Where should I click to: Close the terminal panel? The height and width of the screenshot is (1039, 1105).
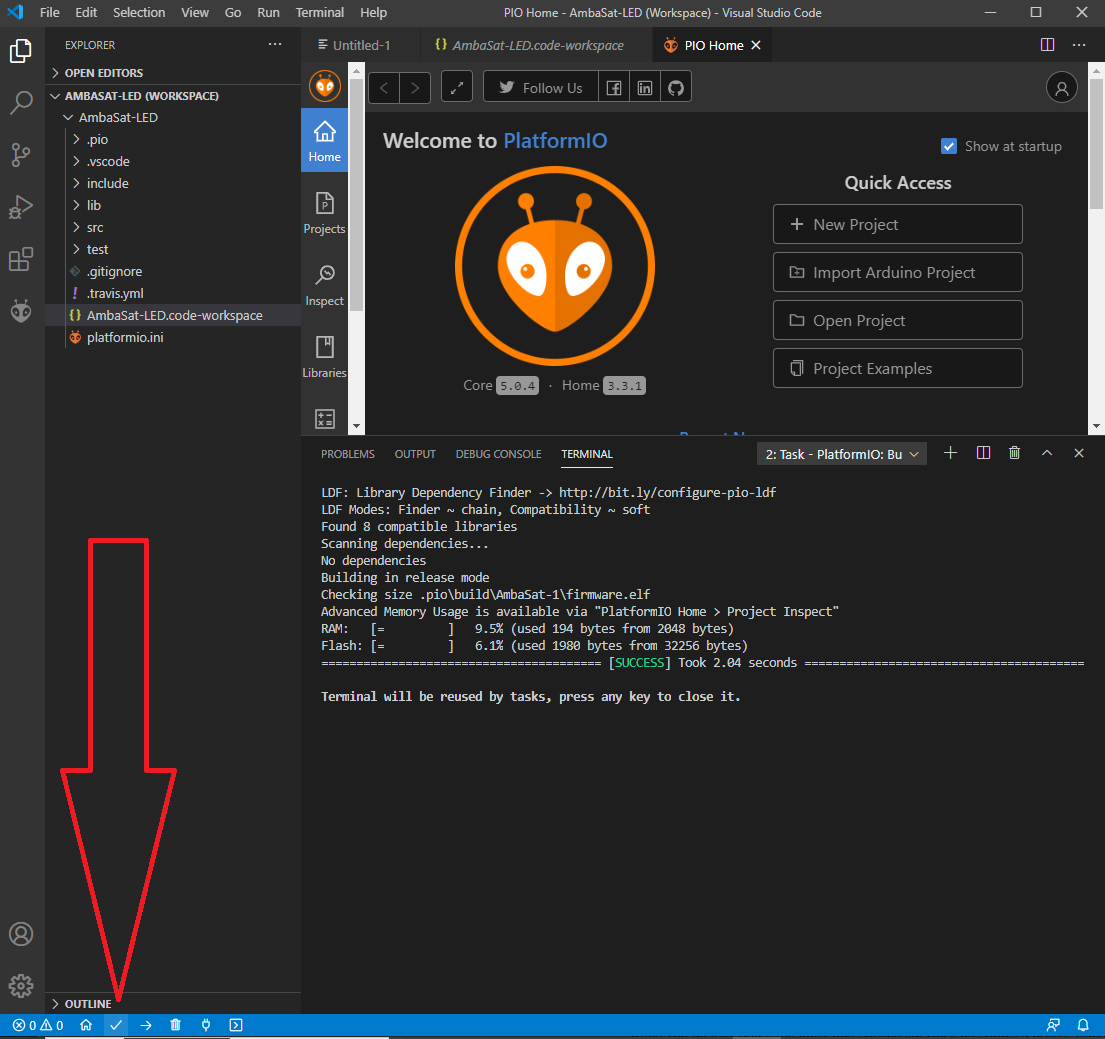click(x=1078, y=453)
